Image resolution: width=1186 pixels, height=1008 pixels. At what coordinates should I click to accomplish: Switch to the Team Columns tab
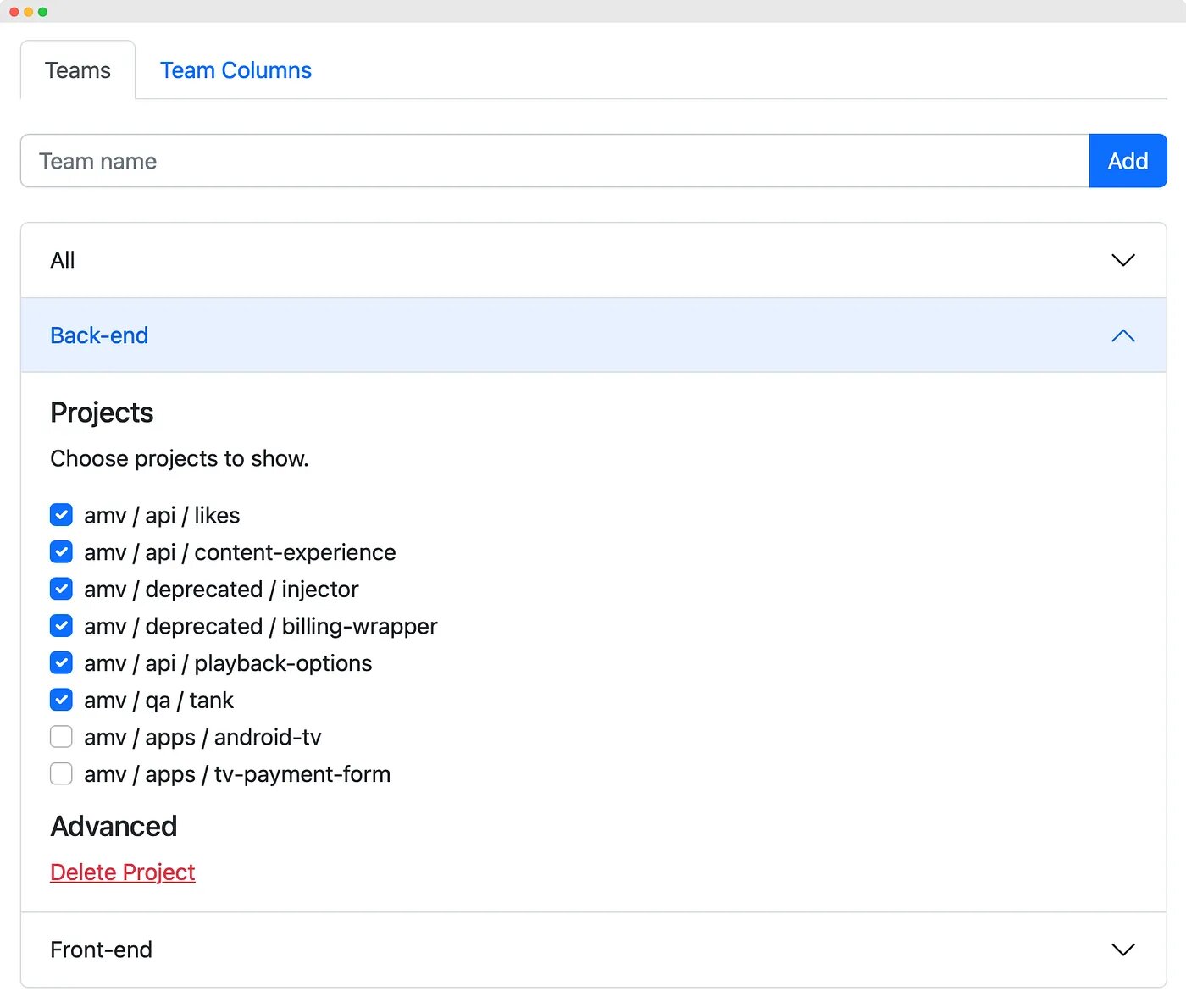coord(236,70)
